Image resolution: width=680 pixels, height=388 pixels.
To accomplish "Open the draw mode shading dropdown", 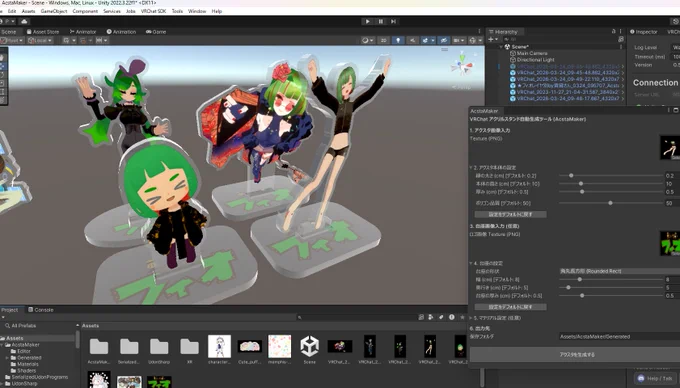I will (x=367, y=40).
